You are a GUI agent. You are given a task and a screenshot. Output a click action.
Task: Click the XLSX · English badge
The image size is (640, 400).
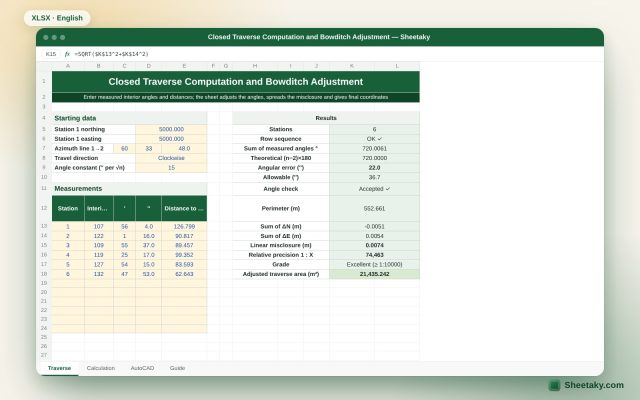[57, 18]
